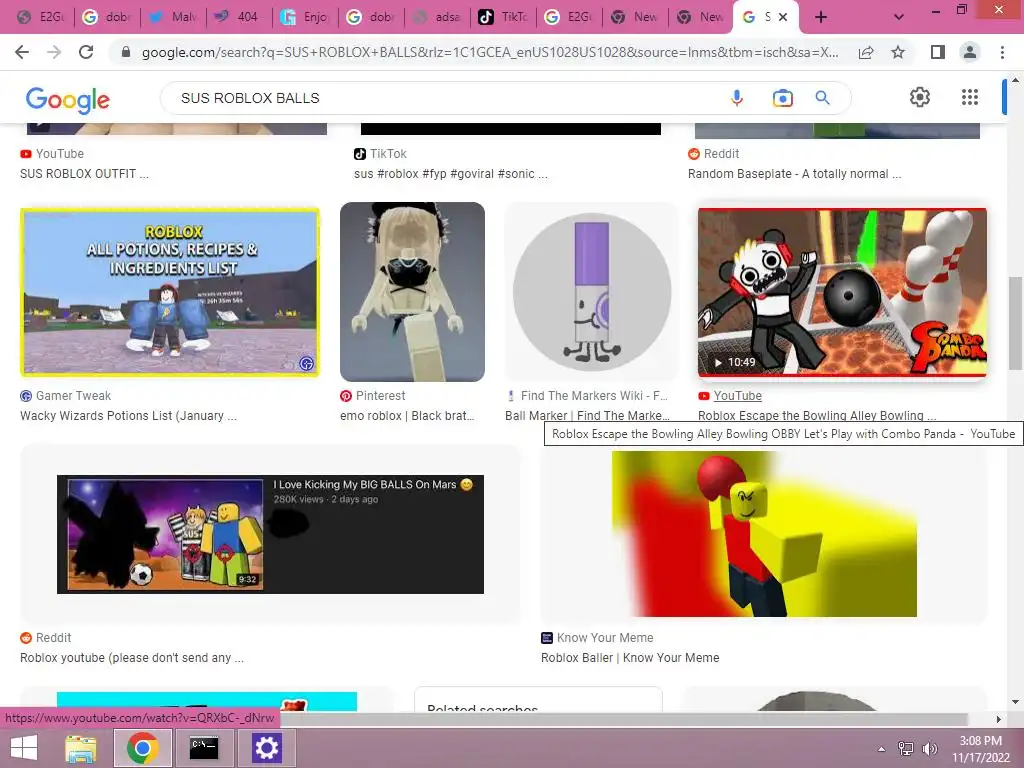The image size is (1024, 768).
Task: Open the browser side panel
Action: pos(938,52)
